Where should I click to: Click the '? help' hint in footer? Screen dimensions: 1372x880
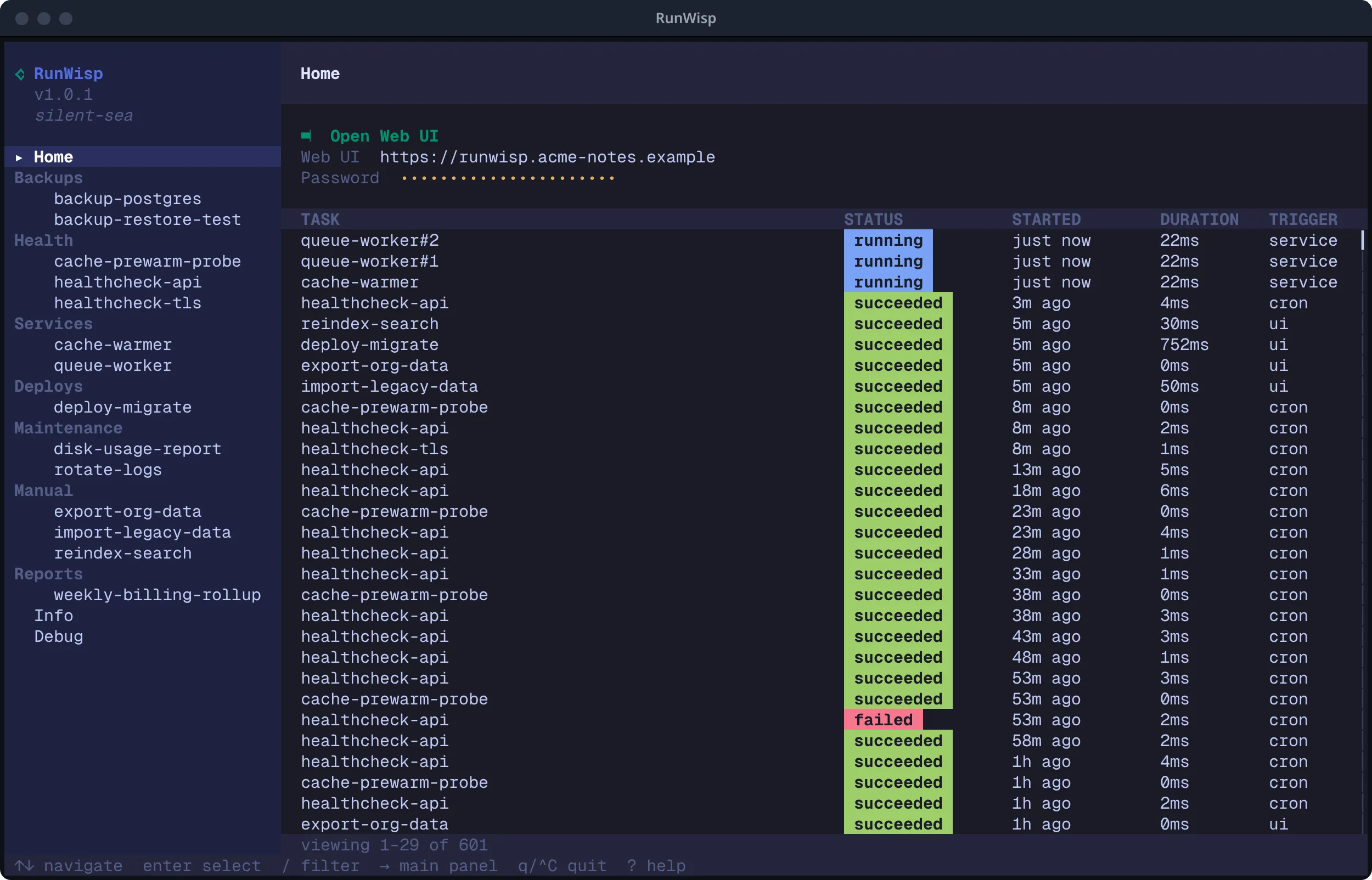pos(656,866)
